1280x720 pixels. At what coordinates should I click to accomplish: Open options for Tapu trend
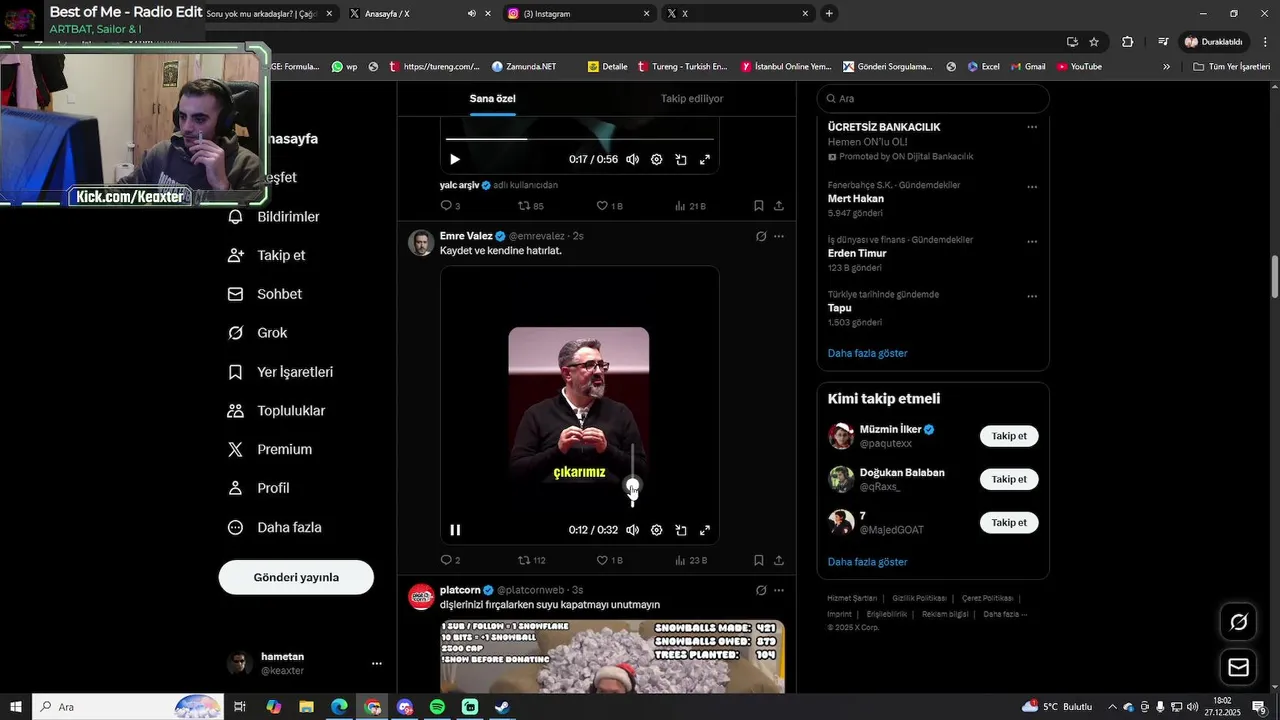point(1032,297)
